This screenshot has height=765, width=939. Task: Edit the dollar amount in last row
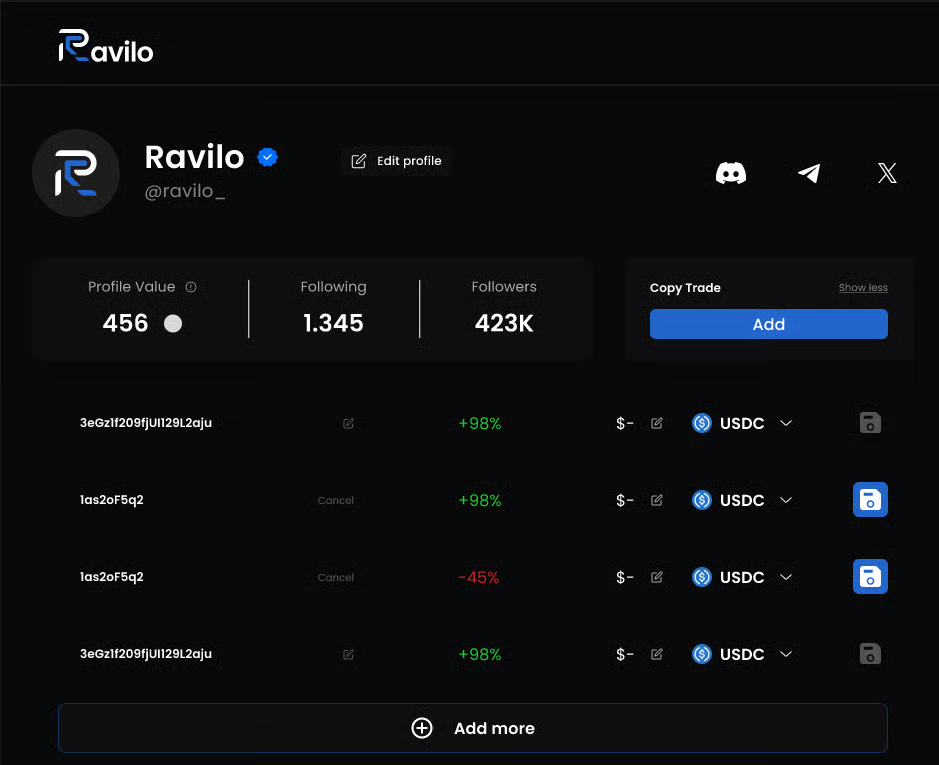(657, 654)
